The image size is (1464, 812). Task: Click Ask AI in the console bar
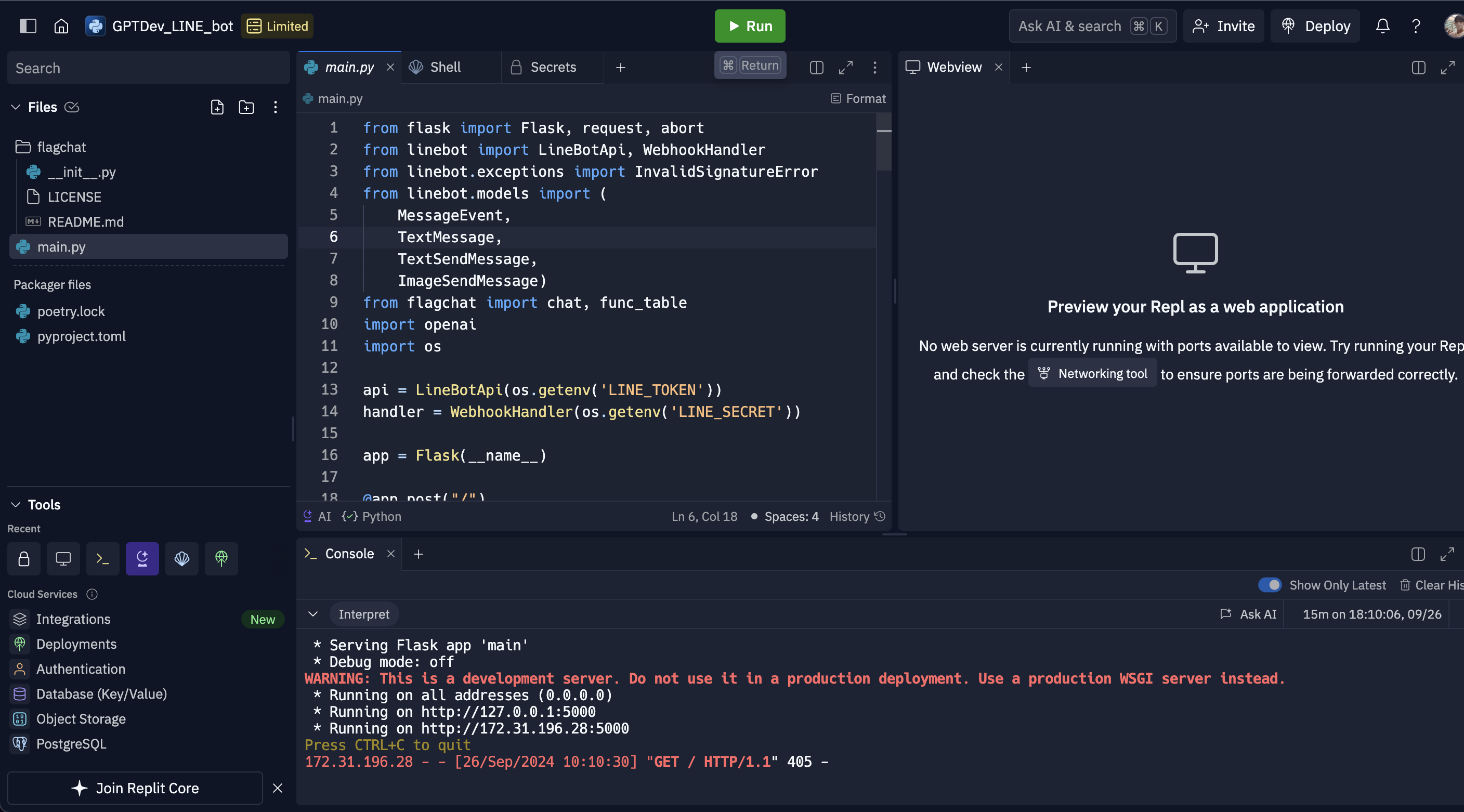click(x=1249, y=614)
